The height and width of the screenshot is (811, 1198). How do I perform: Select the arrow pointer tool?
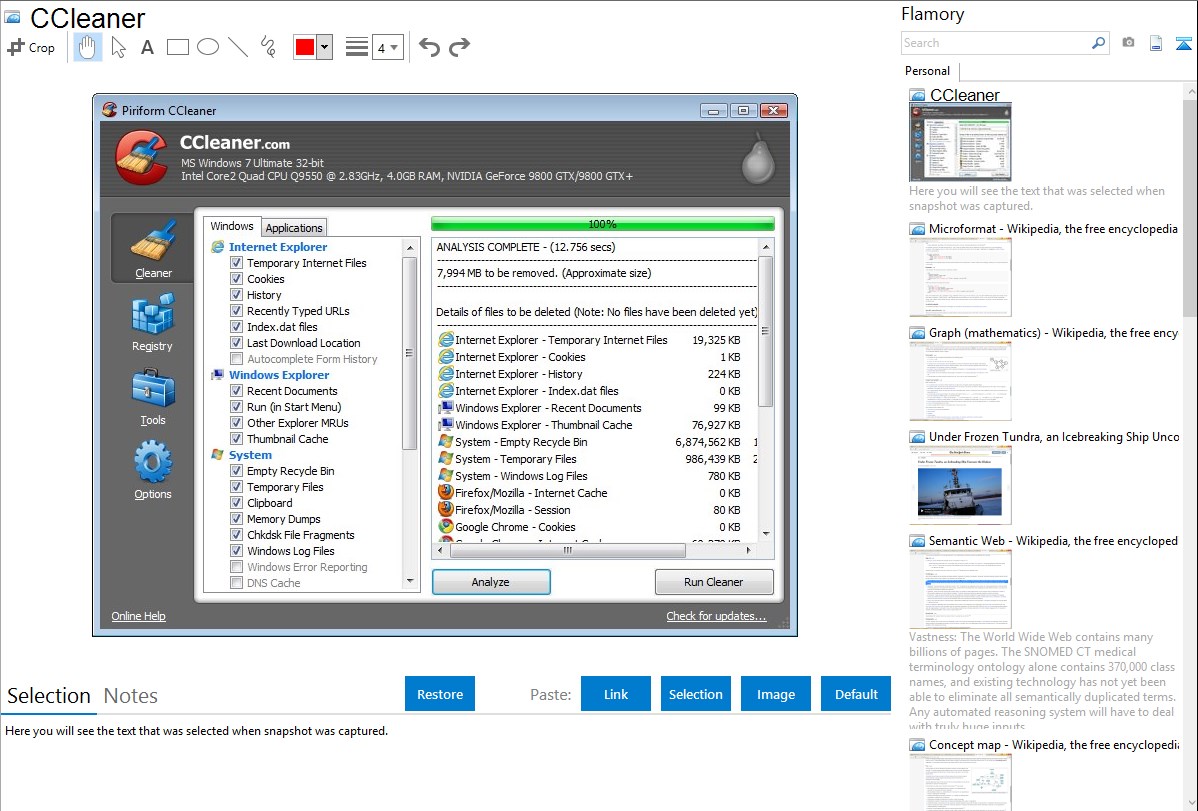point(118,47)
